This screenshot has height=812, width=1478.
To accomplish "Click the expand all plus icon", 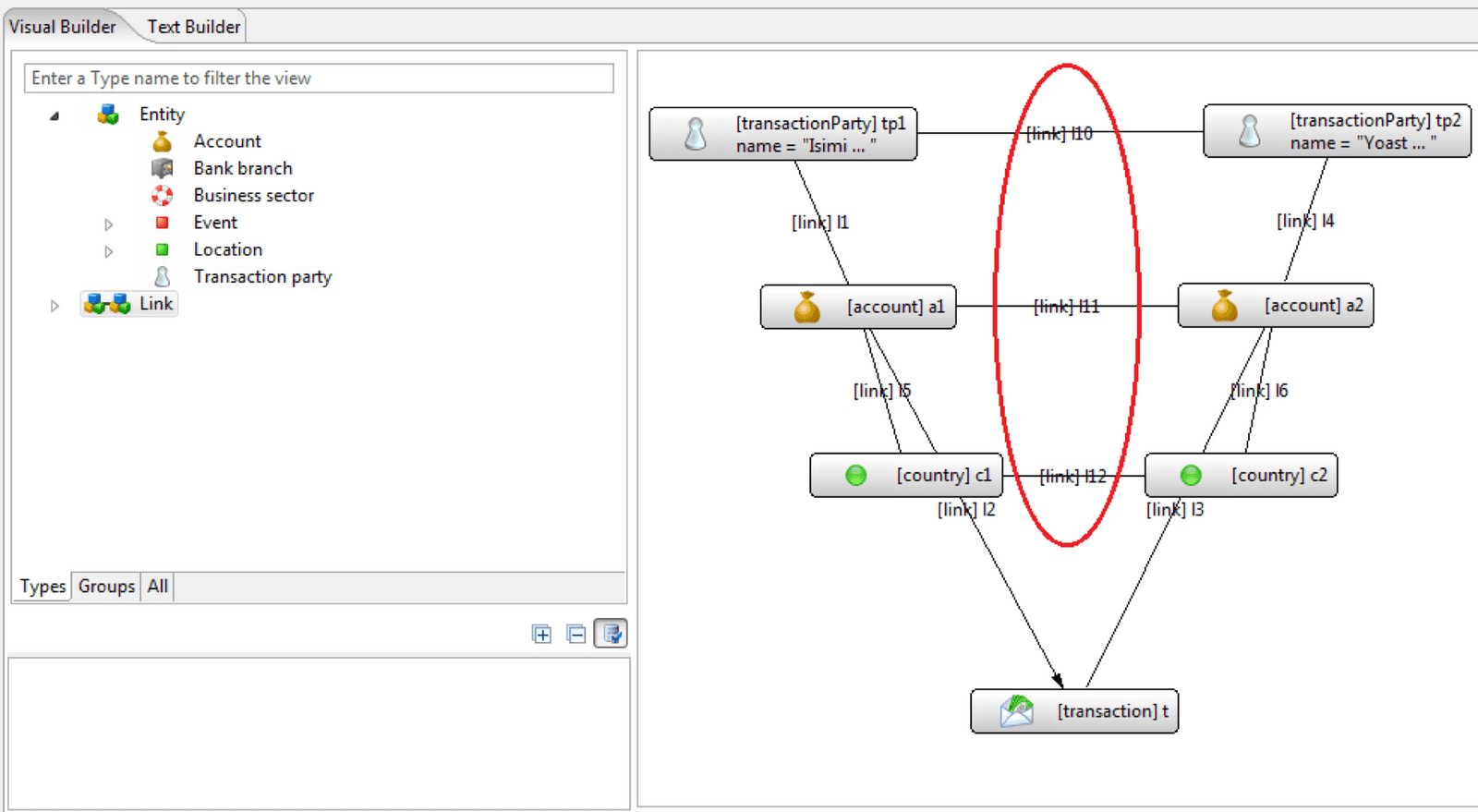I will pyautogui.click(x=542, y=634).
